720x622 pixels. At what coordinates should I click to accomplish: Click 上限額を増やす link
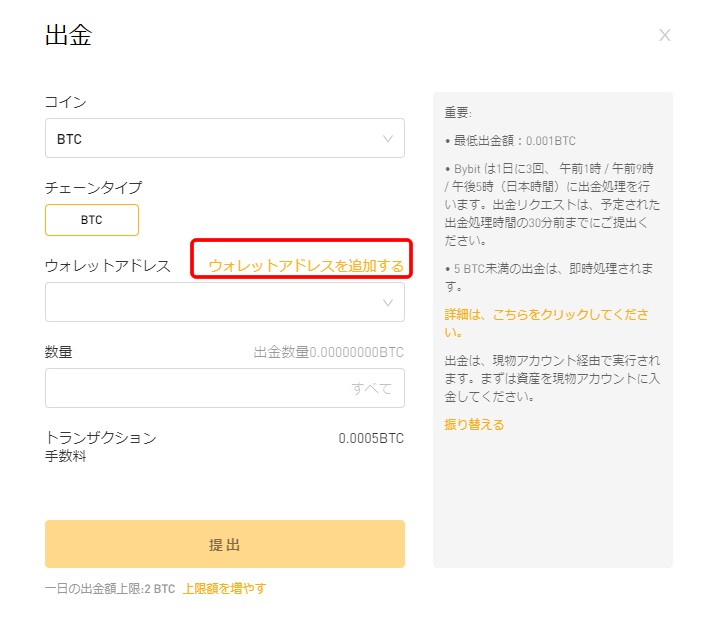pos(224,588)
